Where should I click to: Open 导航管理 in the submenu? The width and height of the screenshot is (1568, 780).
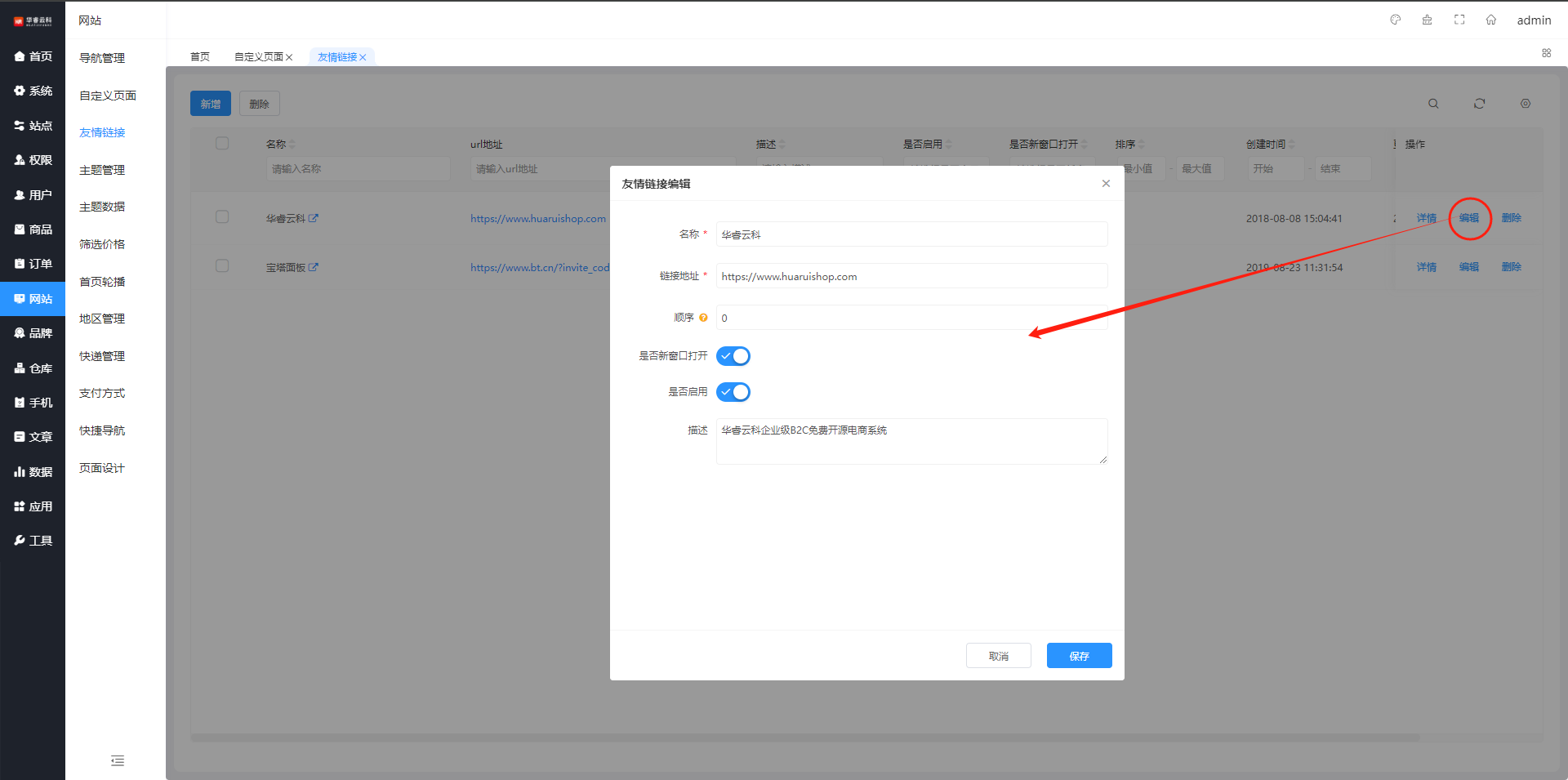102,58
